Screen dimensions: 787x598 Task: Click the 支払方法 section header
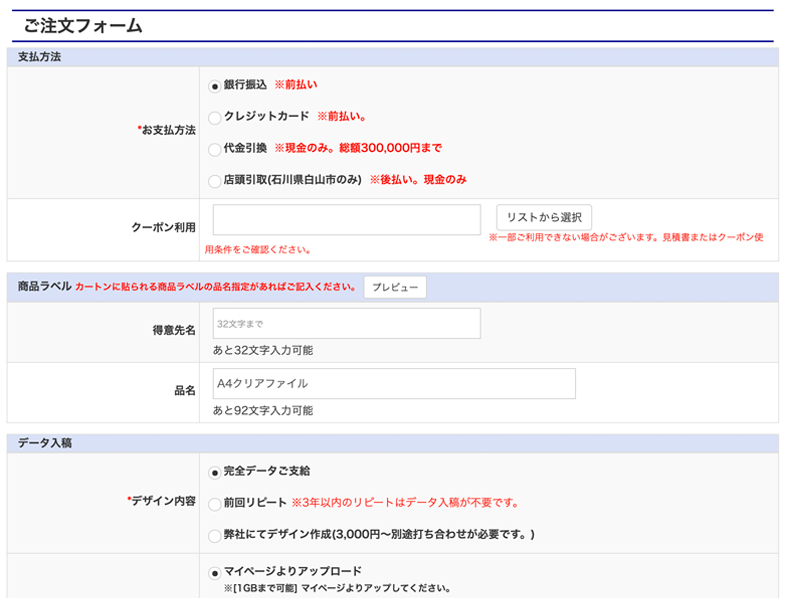click(x=40, y=57)
